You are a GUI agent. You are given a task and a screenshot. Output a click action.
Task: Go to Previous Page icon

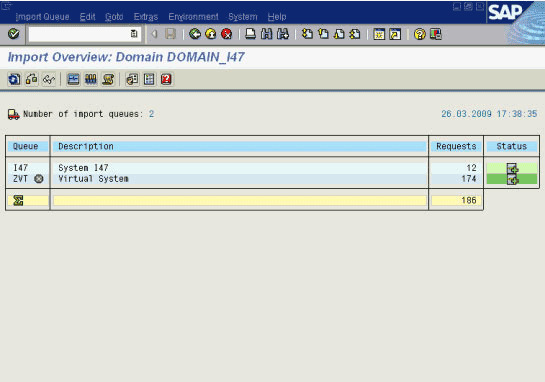[323, 34]
